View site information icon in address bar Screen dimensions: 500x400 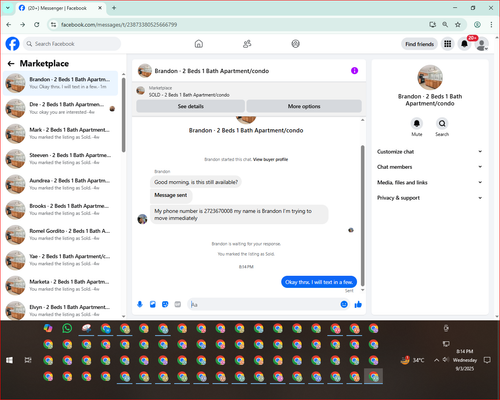click(53, 25)
